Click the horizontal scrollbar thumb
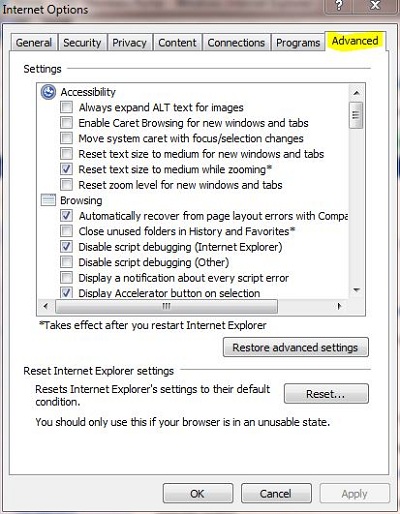Image resolution: width=400 pixels, height=514 pixels. [x=166, y=306]
